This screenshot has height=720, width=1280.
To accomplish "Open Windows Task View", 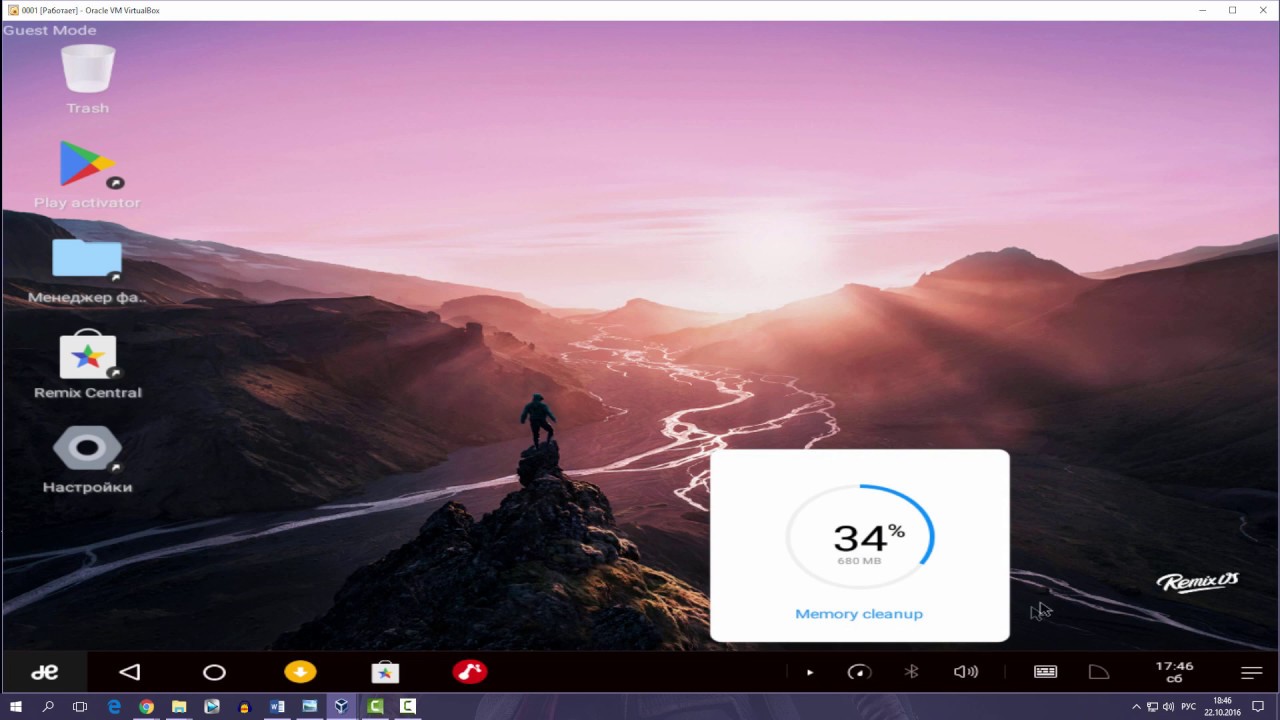I will pos(80,707).
